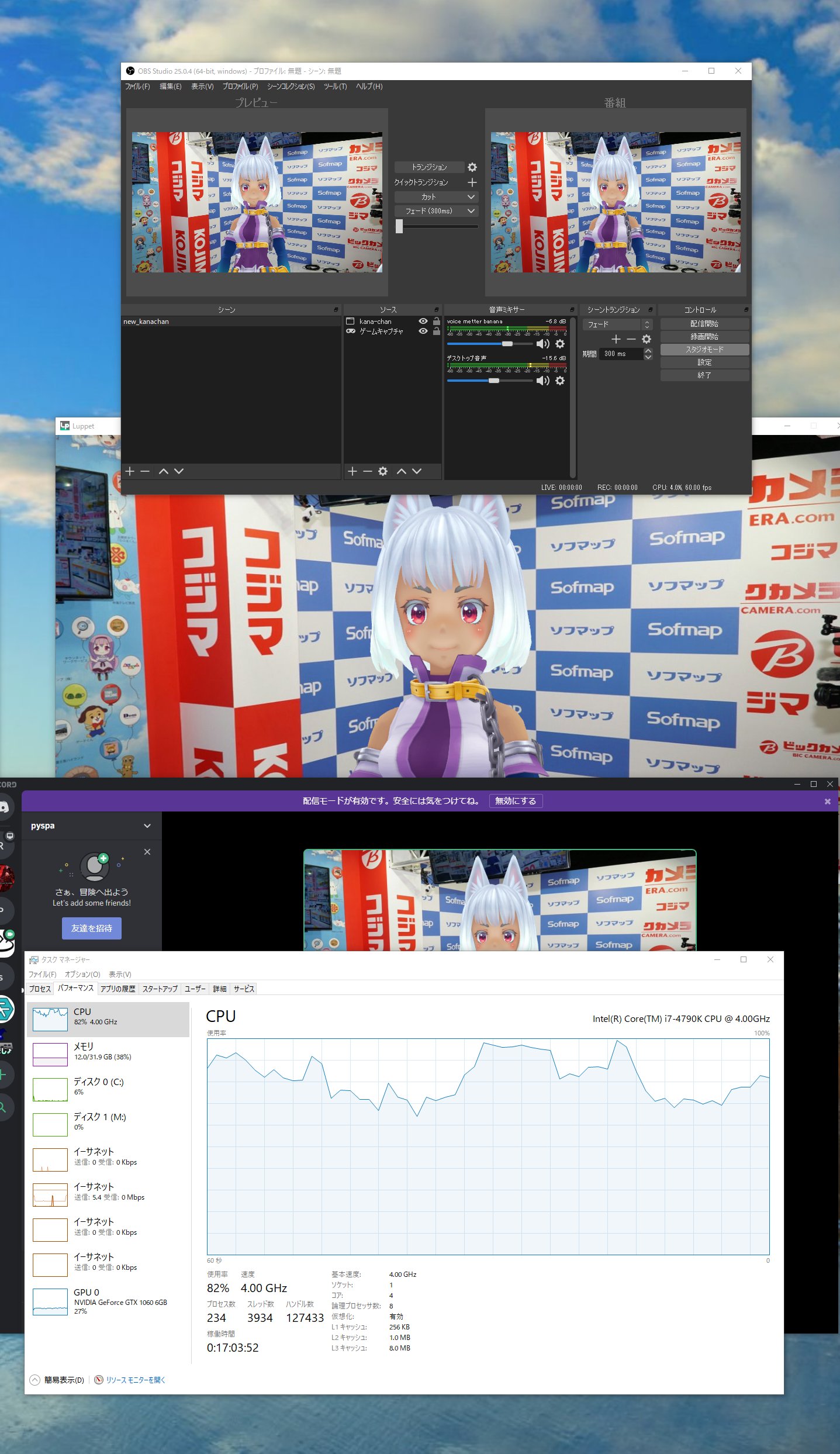Dismiss the Discord streamer mode banner with its X
This screenshot has height=1454, width=840.
(x=828, y=802)
